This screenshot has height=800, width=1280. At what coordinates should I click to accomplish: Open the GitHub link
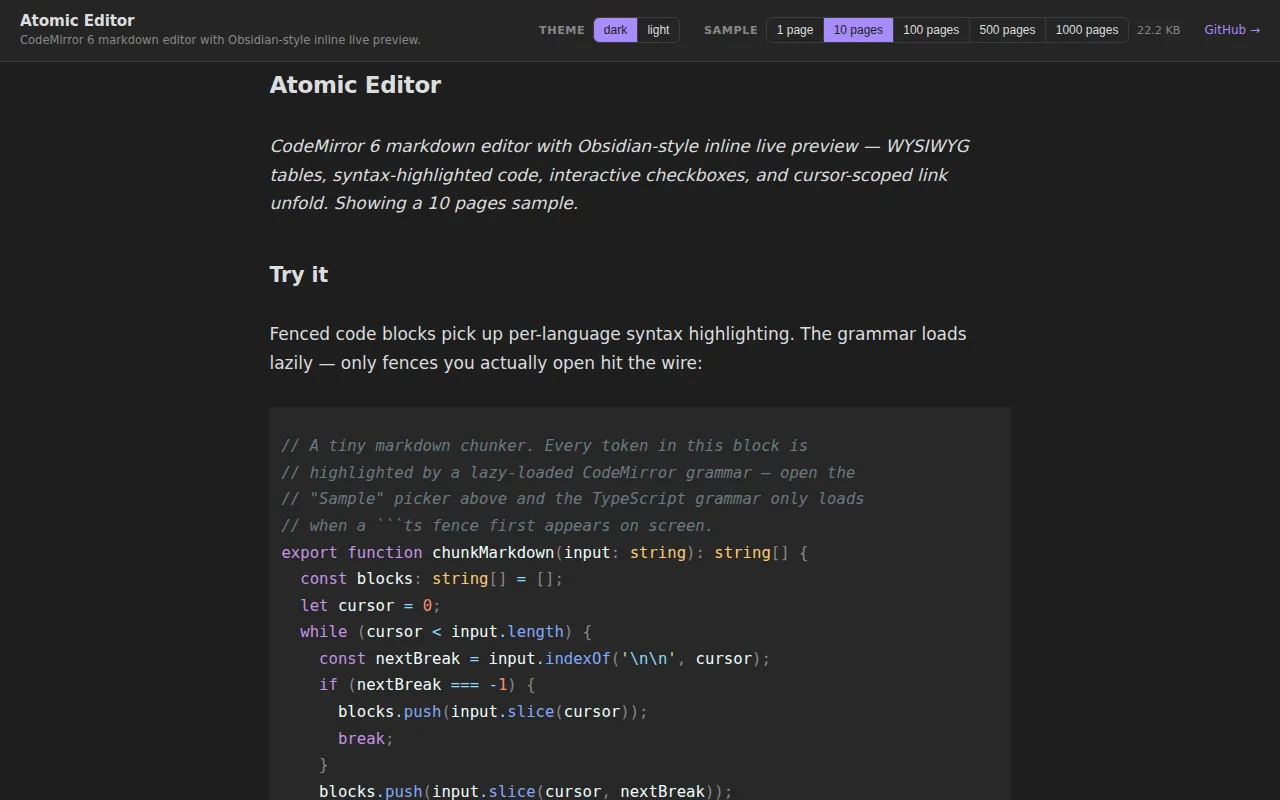pyautogui.click(x=1232, y=30)
